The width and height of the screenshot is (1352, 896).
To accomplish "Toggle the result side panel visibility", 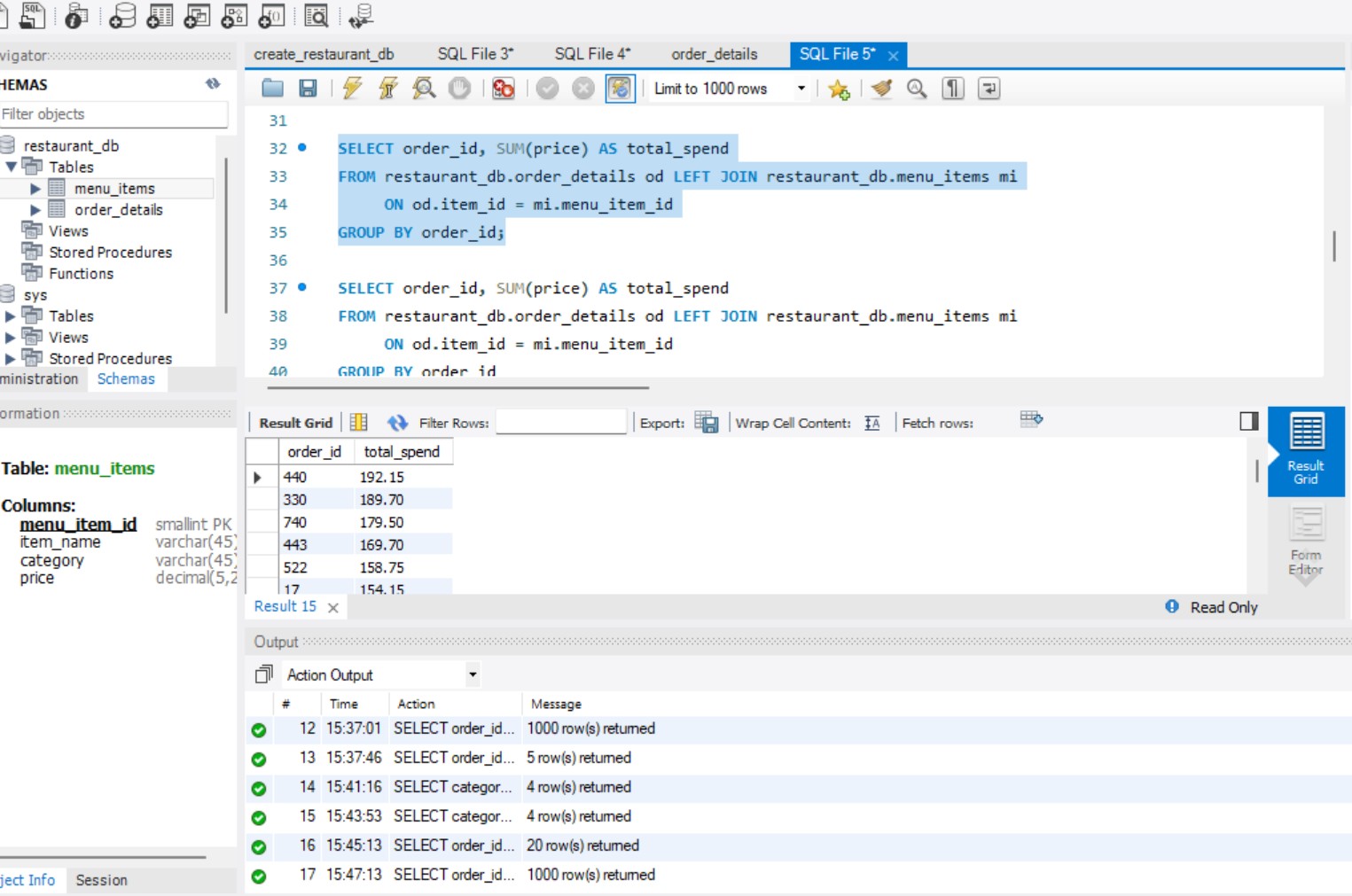I will (1249, 421).
